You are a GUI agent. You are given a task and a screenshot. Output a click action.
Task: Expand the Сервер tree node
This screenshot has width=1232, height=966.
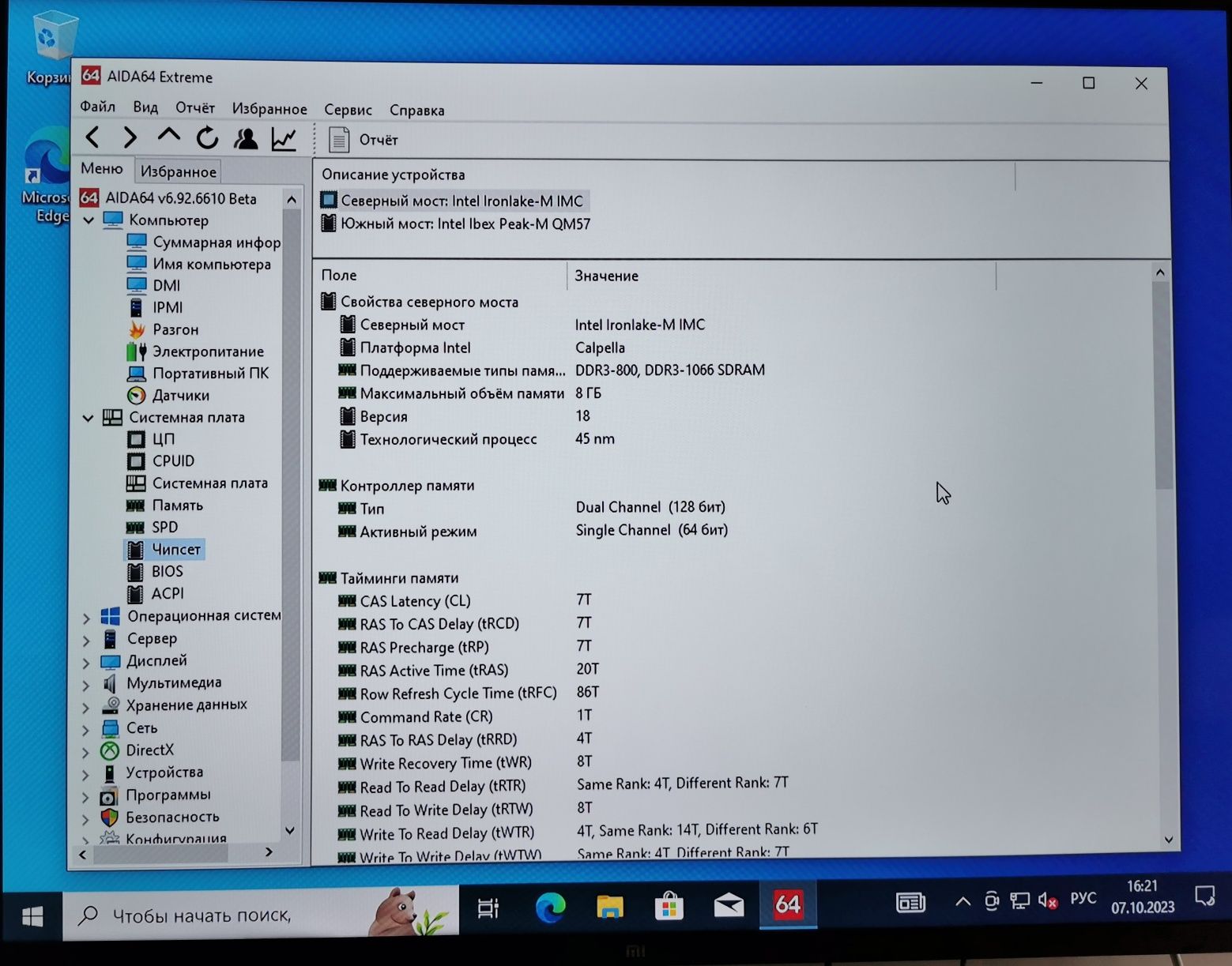pos(86,640)
